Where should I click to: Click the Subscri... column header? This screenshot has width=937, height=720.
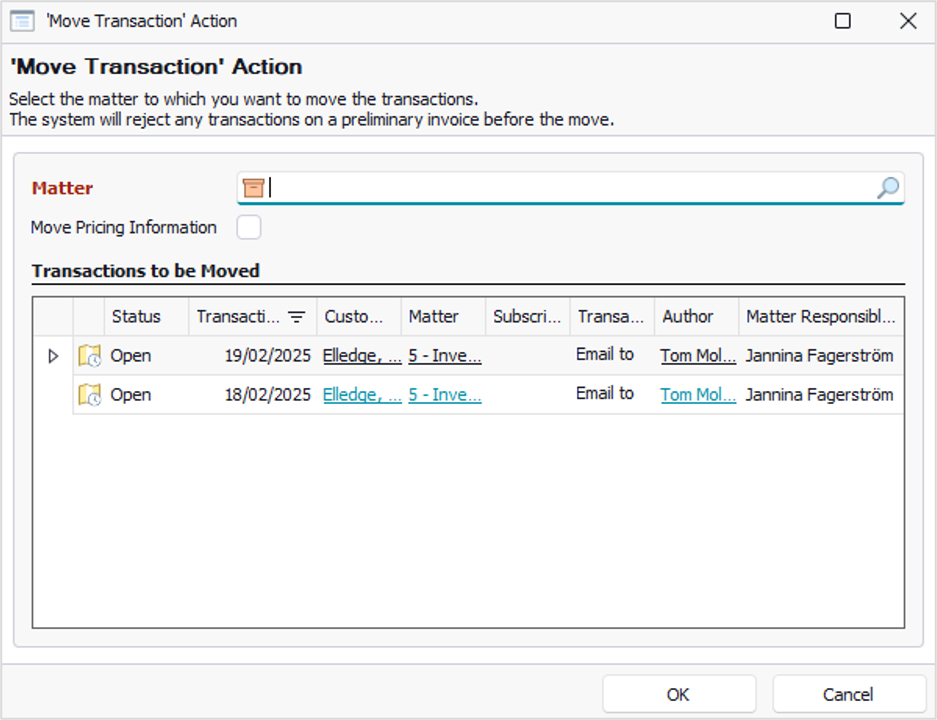(x=527, y=316)
